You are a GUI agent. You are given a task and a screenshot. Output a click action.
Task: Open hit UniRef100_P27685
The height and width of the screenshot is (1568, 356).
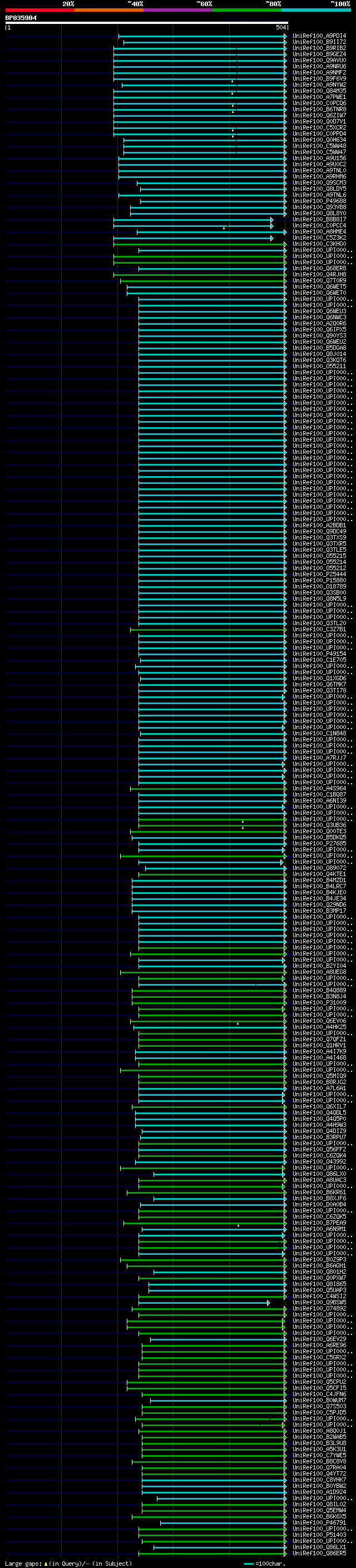point(319,844)
